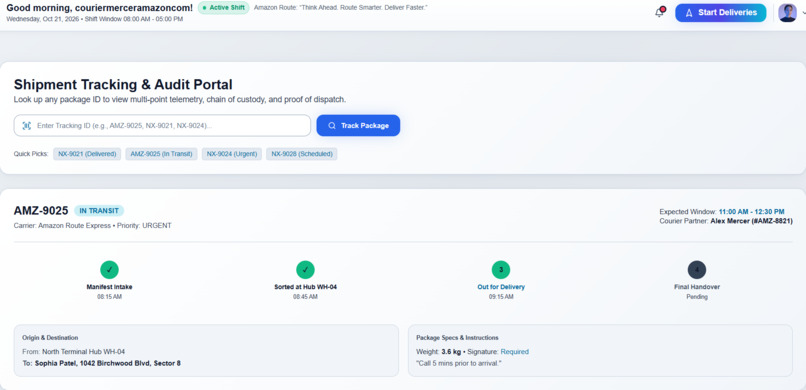806x390 pixels.
Task: Click the "Call 5 mins prior to arrival." note
Action: point(459,363)
